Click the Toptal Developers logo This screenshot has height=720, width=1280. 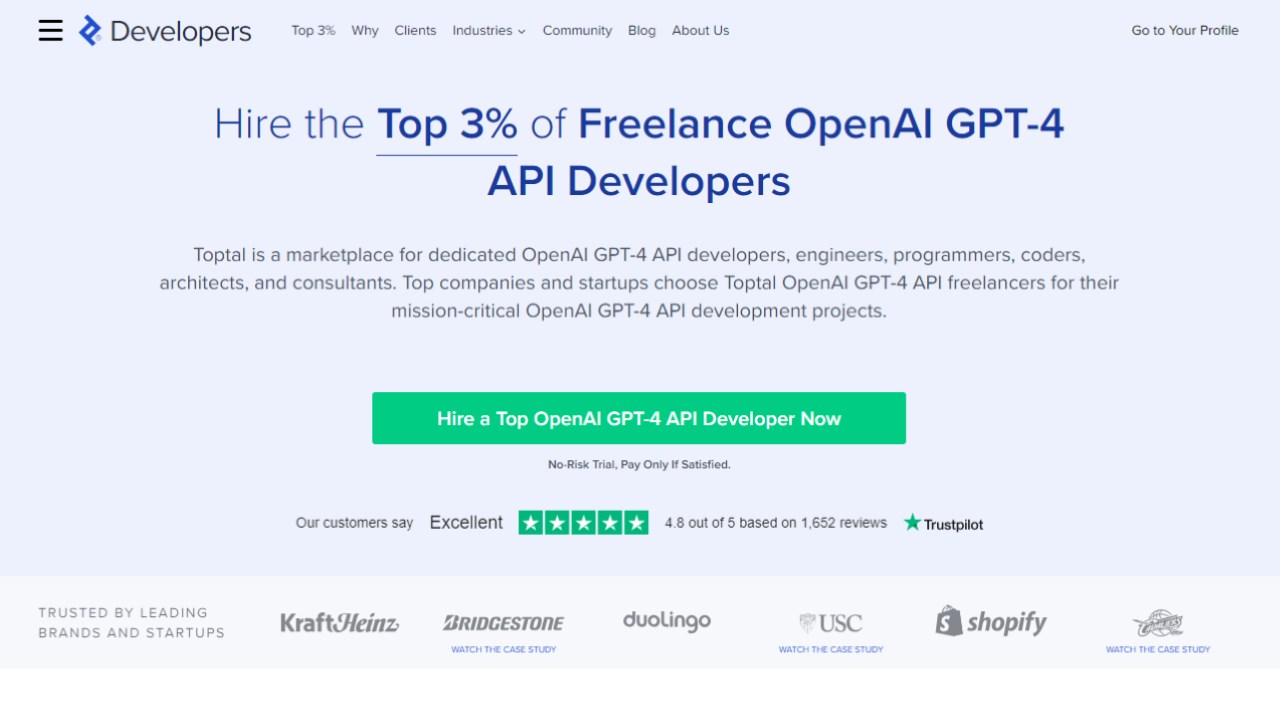click(165, 31)
